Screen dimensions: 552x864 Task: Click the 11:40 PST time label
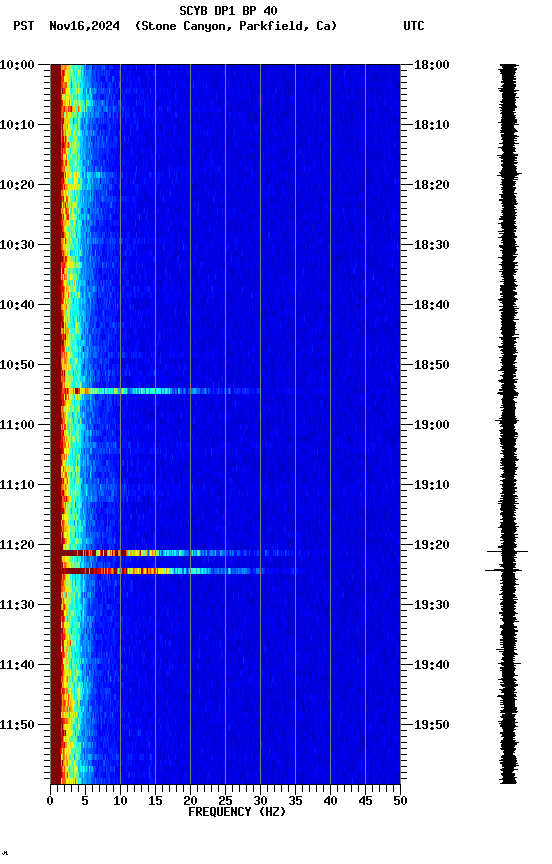click(x=17, y=666)
